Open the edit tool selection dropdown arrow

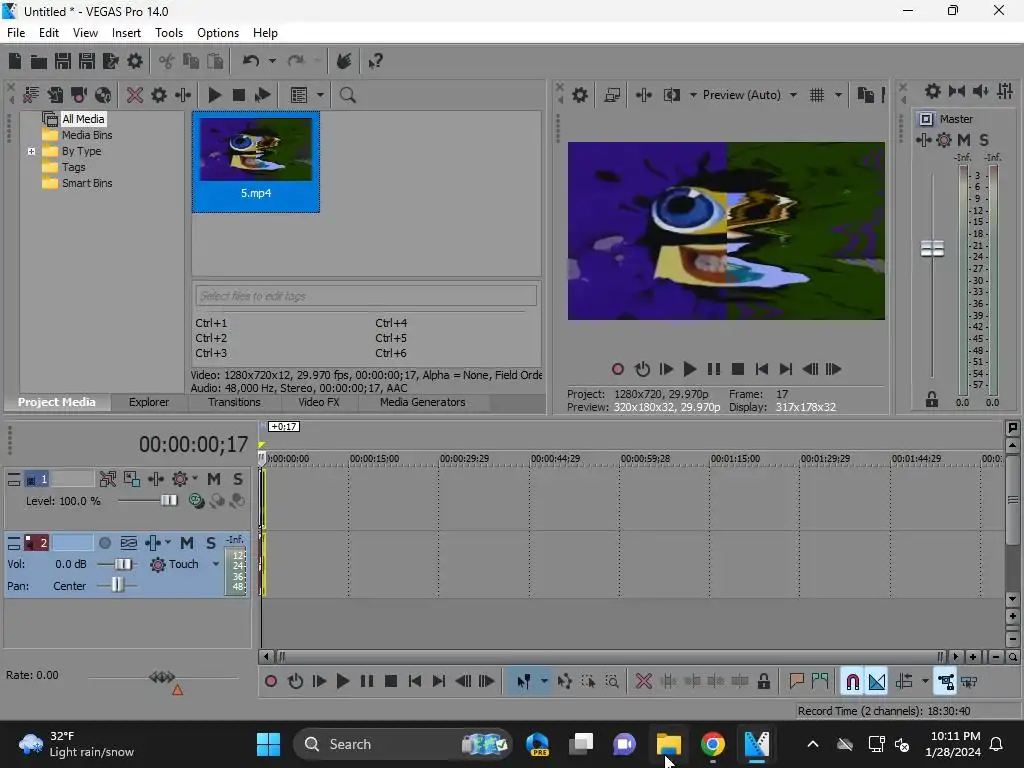544,682
